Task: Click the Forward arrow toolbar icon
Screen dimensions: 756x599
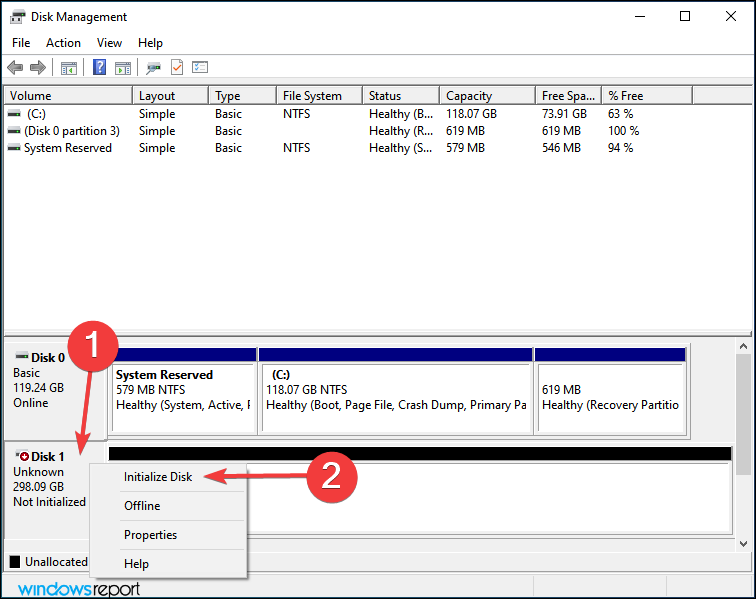Action: pyautogui.click(x=38, y=67)
